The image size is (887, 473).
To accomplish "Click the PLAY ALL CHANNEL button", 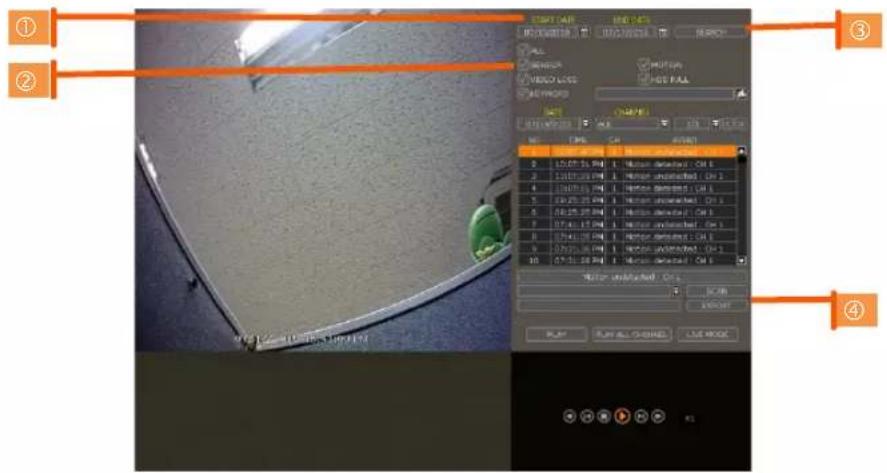I will tap(631, 334).
